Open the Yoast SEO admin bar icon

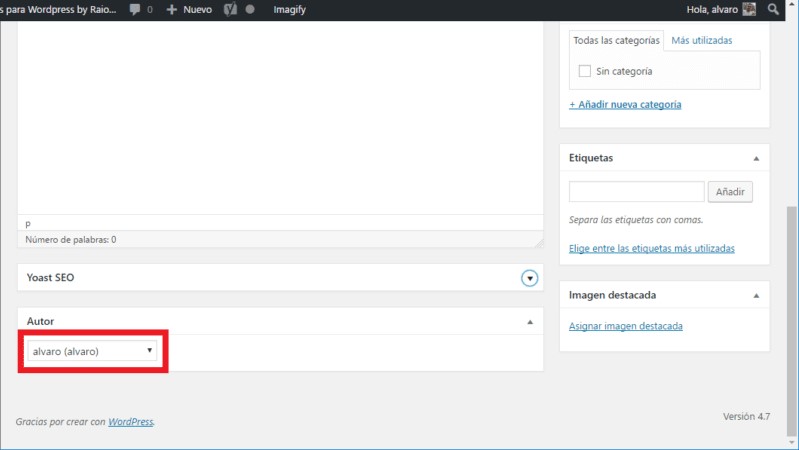click(229, 9)
